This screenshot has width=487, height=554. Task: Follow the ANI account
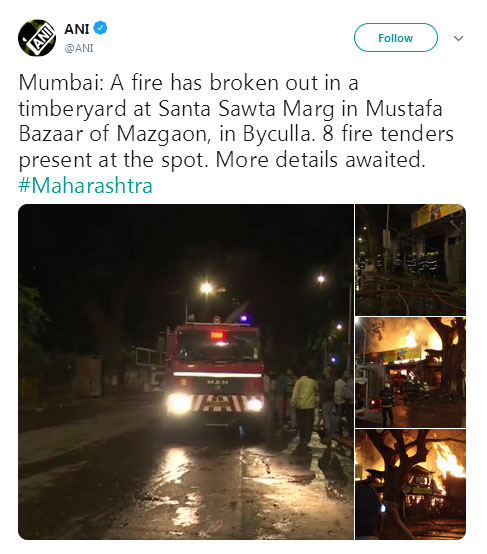[x=395, y=38]
